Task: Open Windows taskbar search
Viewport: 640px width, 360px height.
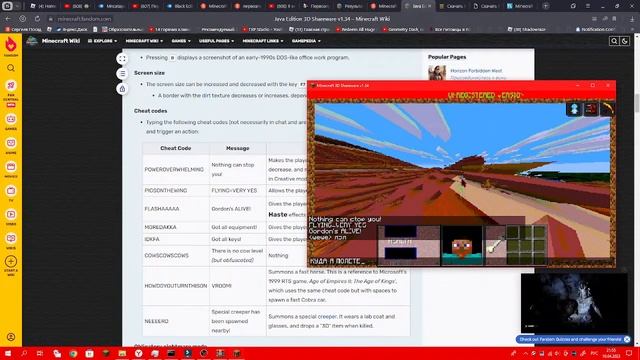Action: [24, 353]
